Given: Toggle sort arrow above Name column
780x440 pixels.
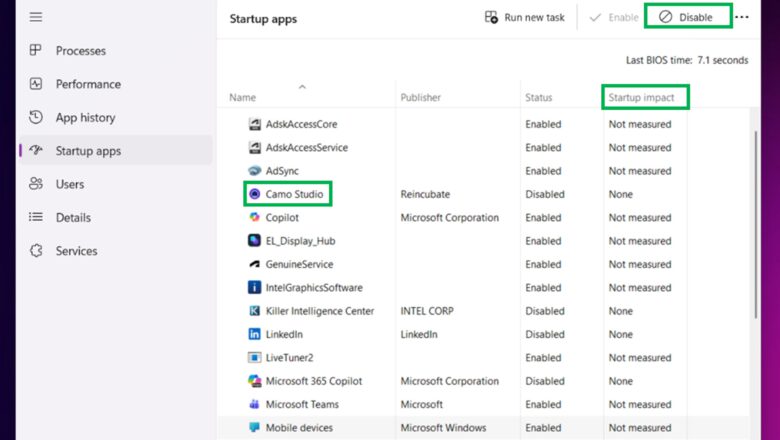Looking at the screenshot, I should click(302, 87).
